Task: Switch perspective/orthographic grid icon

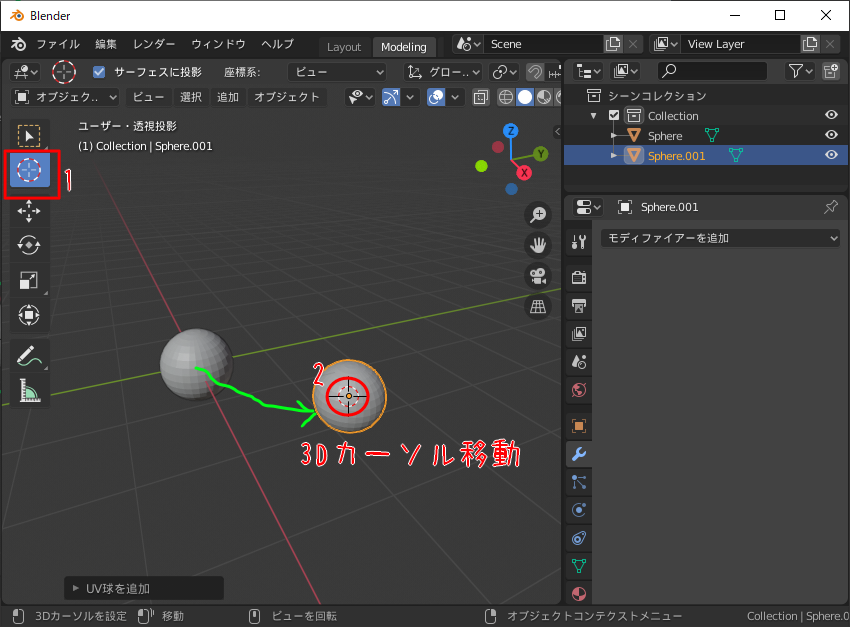Action: (538, 307)
